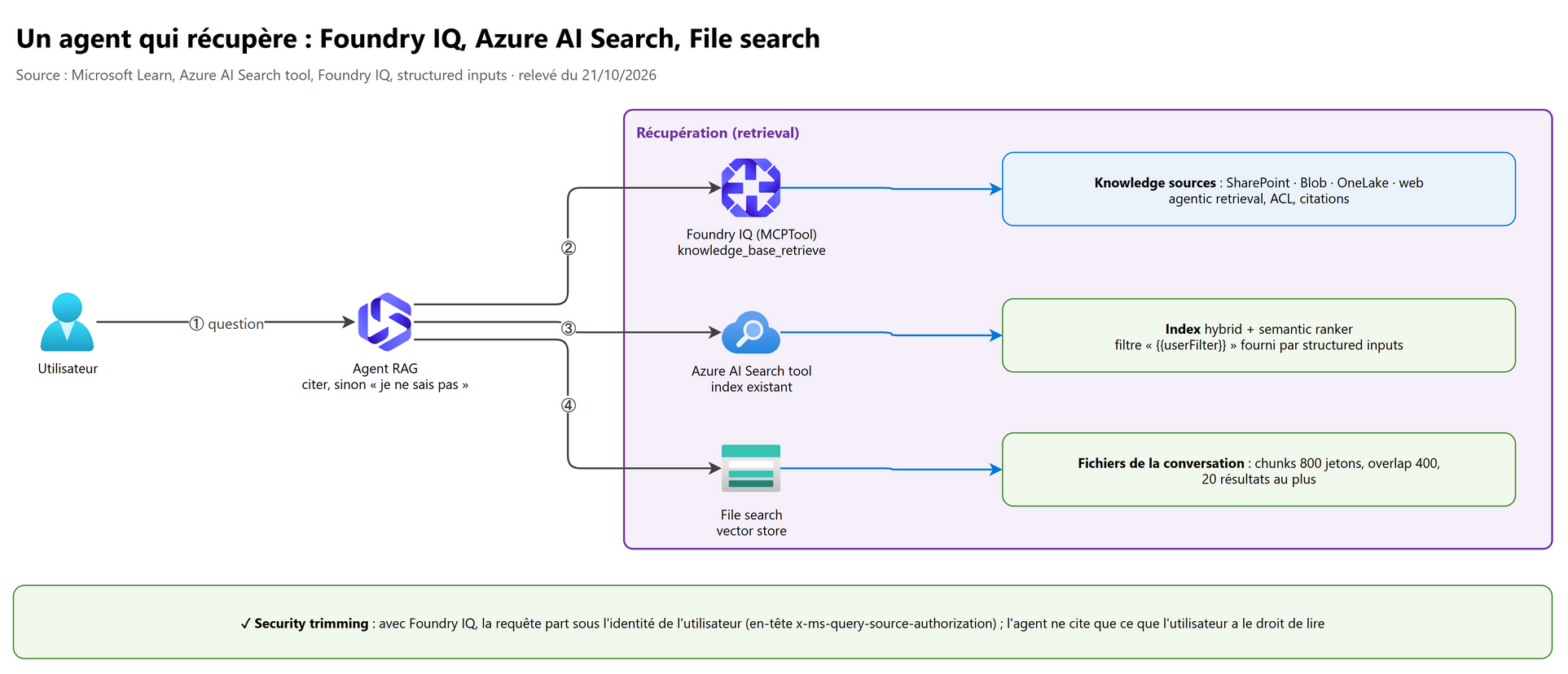This screenshot has height=674, width=1568.
Task: Select the "20 résultats au plus" line
Action: 1258,479
